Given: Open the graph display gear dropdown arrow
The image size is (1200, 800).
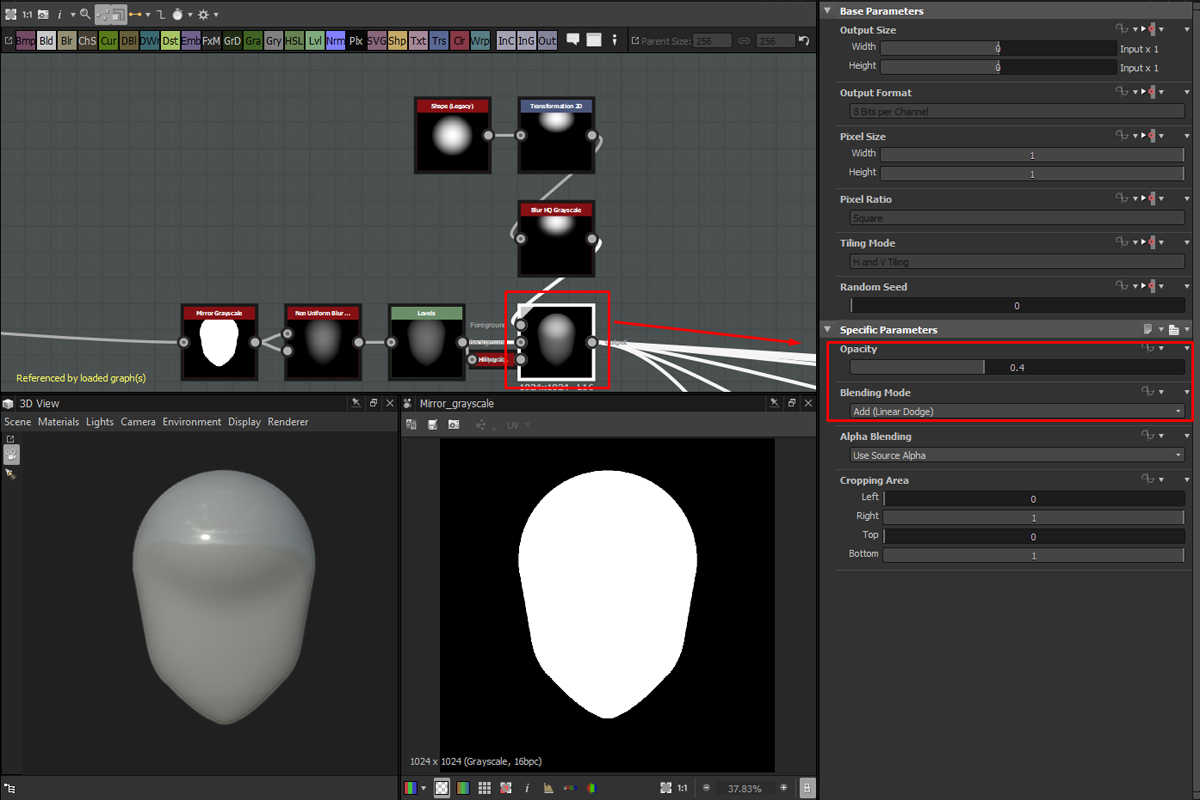Looking at the screenshot, I should (216, 14).
